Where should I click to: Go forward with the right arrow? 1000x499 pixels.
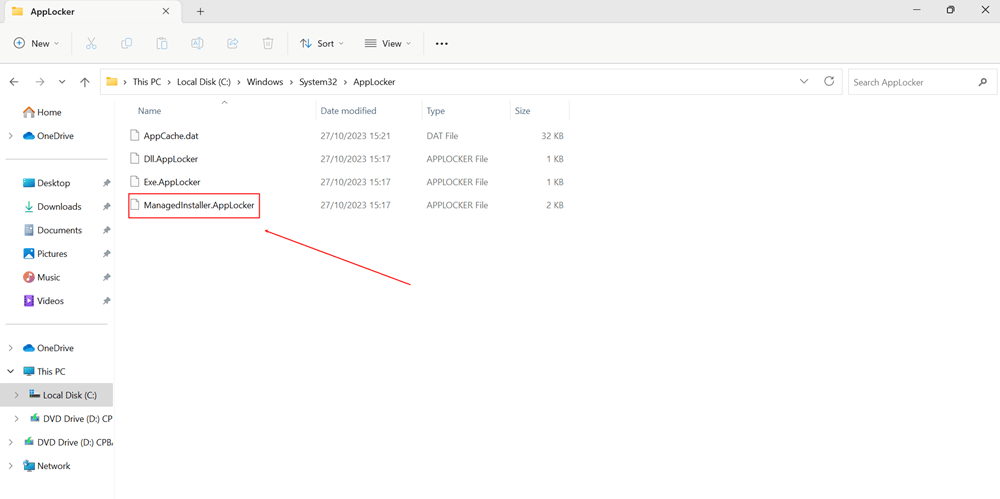pyautogui.click(x=40, y=82)
